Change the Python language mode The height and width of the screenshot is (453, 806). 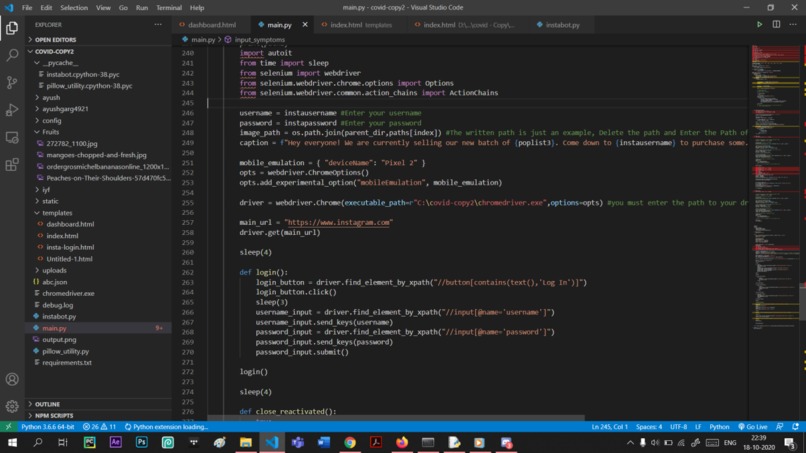[719, 427]
